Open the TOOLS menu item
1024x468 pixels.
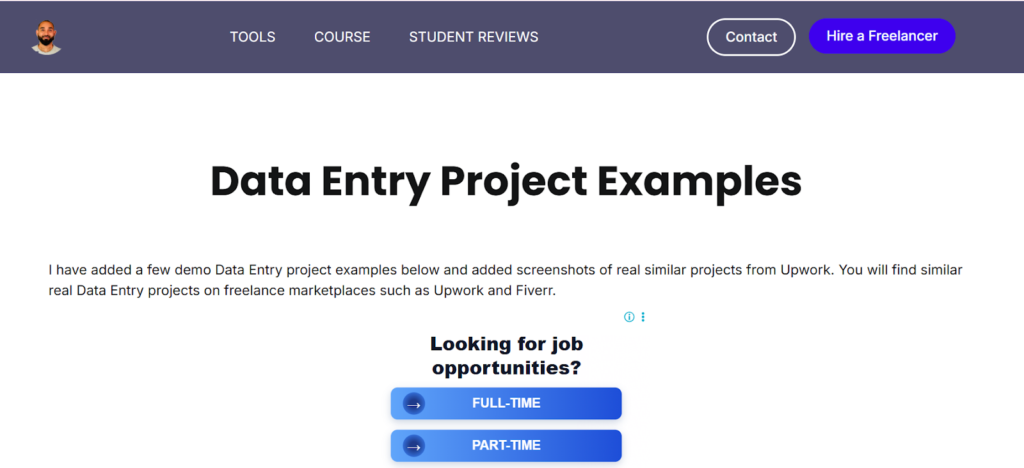point(252,37)
